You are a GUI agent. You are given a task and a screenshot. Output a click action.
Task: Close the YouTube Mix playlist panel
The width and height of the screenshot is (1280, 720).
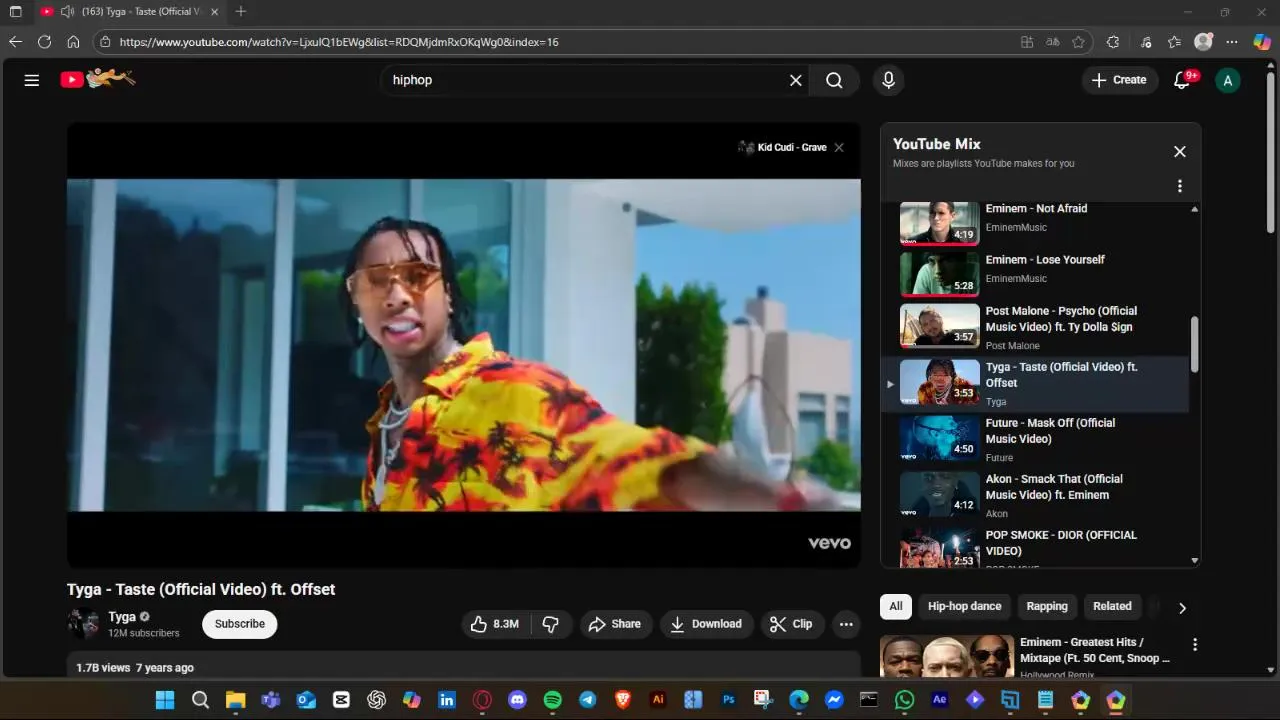(x=1180, y=152)
